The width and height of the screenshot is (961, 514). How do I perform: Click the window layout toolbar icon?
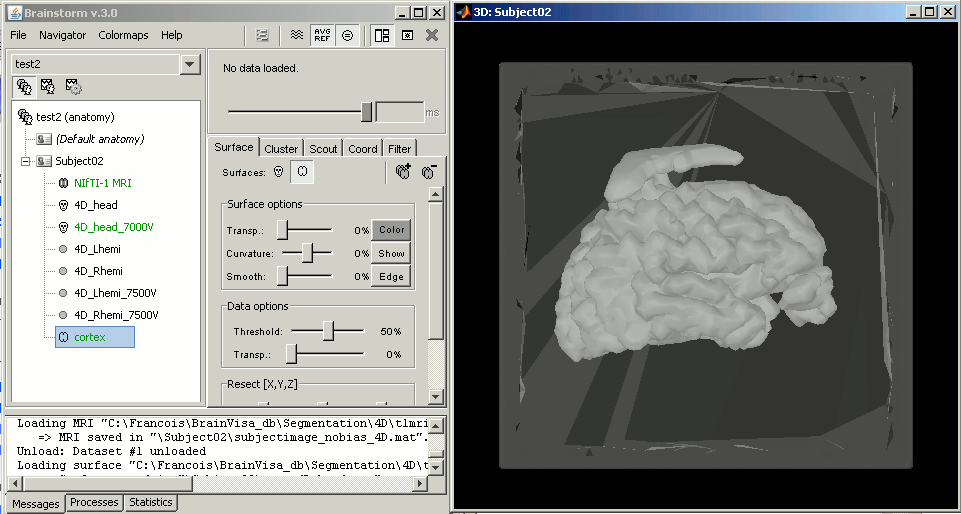(381, 35)
